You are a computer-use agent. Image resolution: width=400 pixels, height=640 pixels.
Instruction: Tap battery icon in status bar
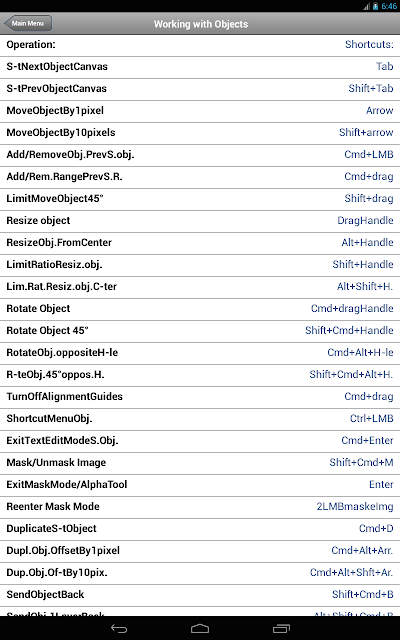coord(376,7)
